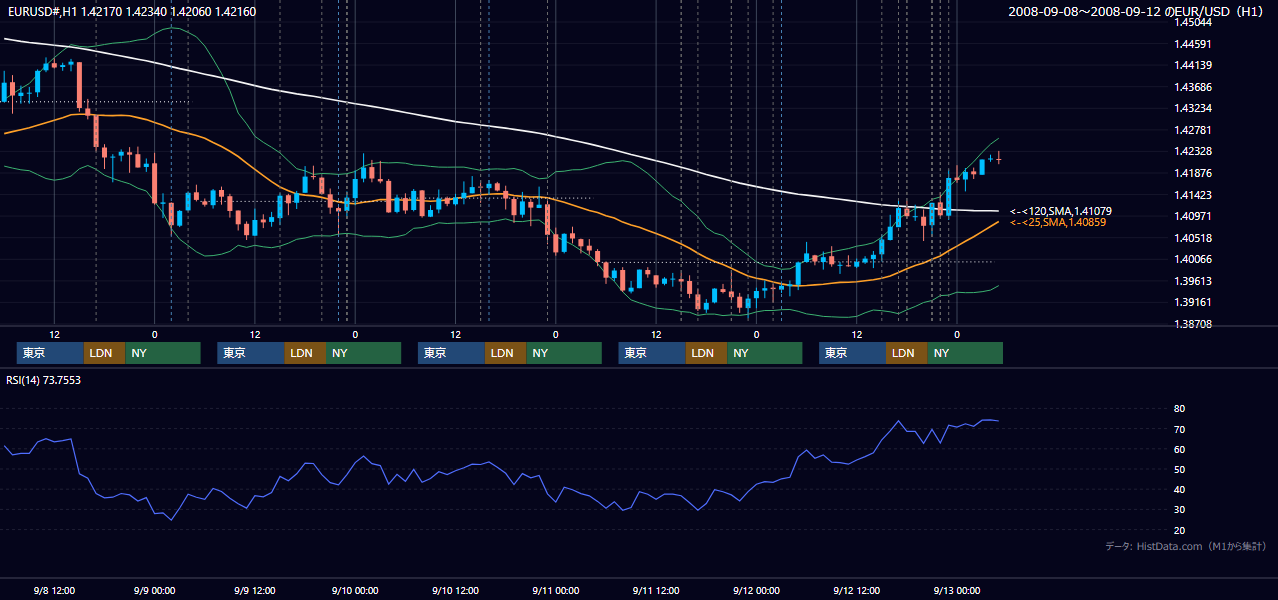Click price axis value 1.40066
The height and width of the screenshot is (600, 1278).
tap(1193, 259)
